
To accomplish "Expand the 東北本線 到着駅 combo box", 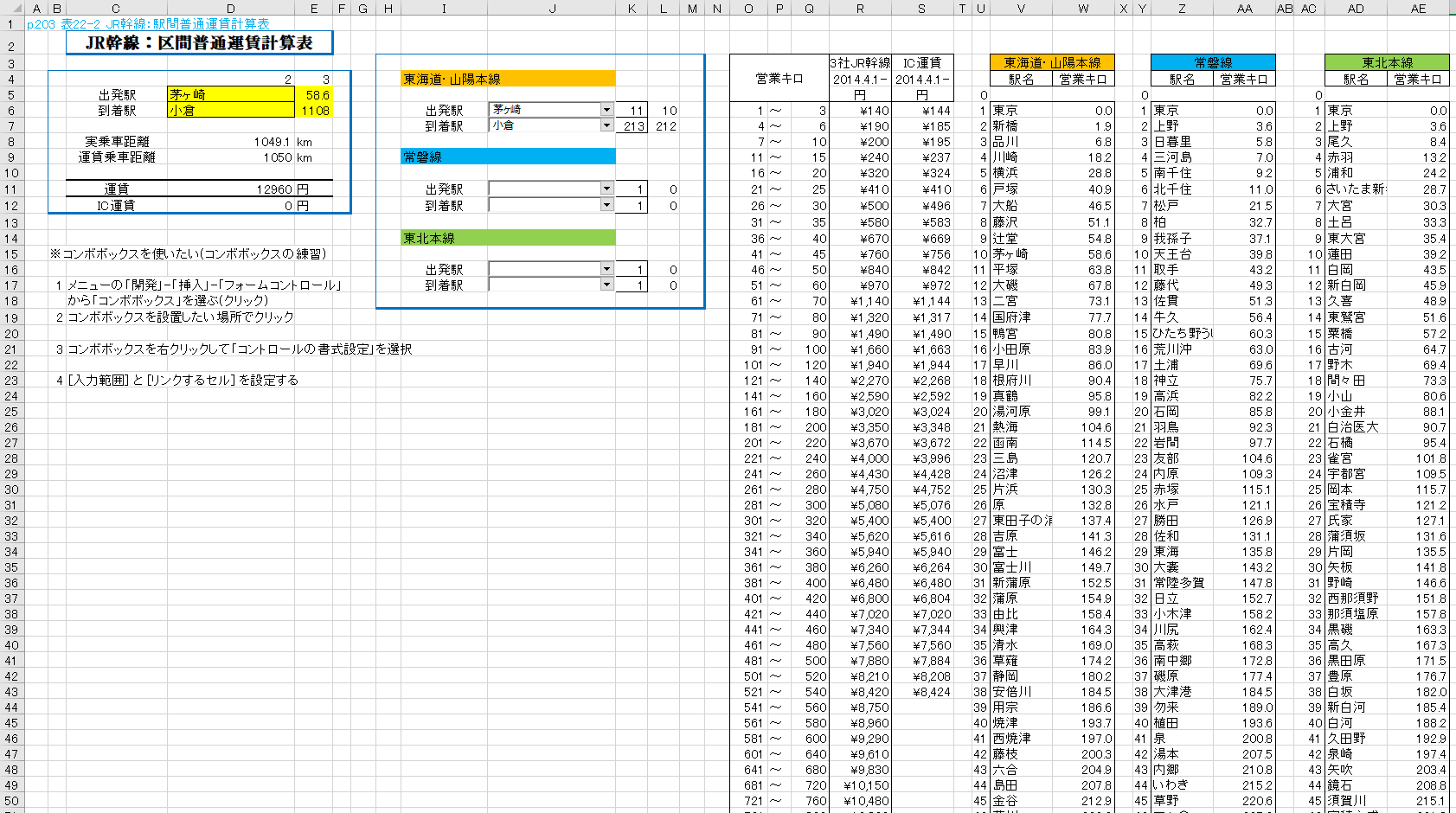I will [x=606, y=285].
